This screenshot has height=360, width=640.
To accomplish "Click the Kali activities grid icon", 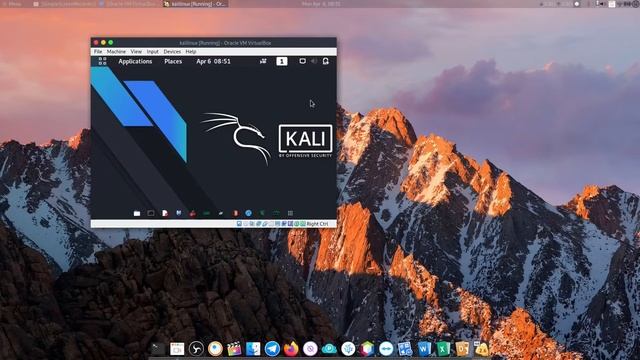I will tap(102, 61).
